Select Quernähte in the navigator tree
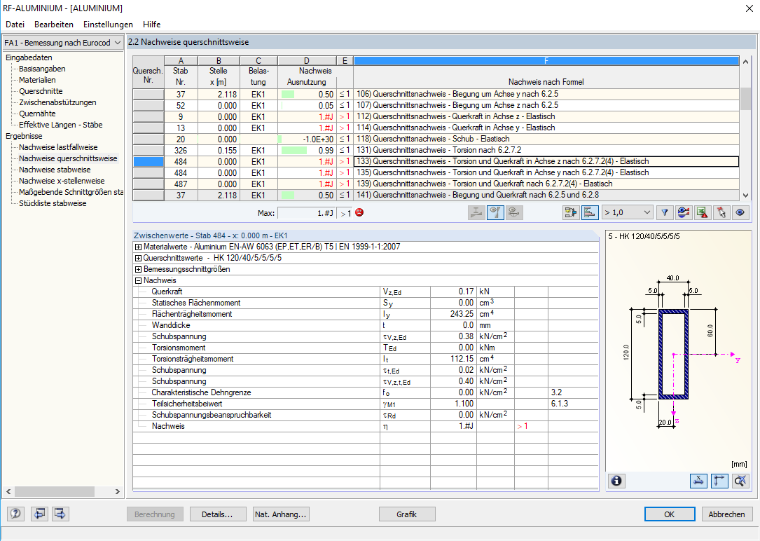The height and width of the screenshot is (541, 760). pyautogui.click(x=37, y=113)
